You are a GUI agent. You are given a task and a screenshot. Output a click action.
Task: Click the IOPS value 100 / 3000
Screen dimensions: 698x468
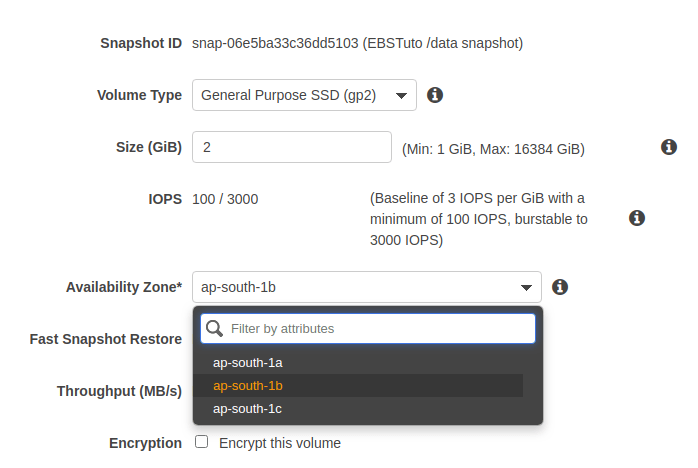click(x=225, y=199)
